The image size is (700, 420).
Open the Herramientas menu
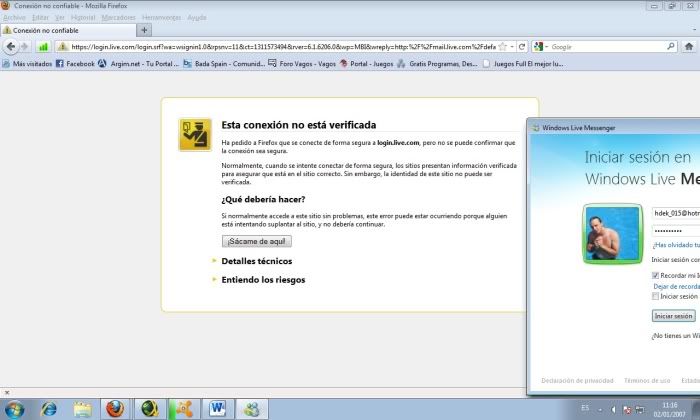click(161, 17)
